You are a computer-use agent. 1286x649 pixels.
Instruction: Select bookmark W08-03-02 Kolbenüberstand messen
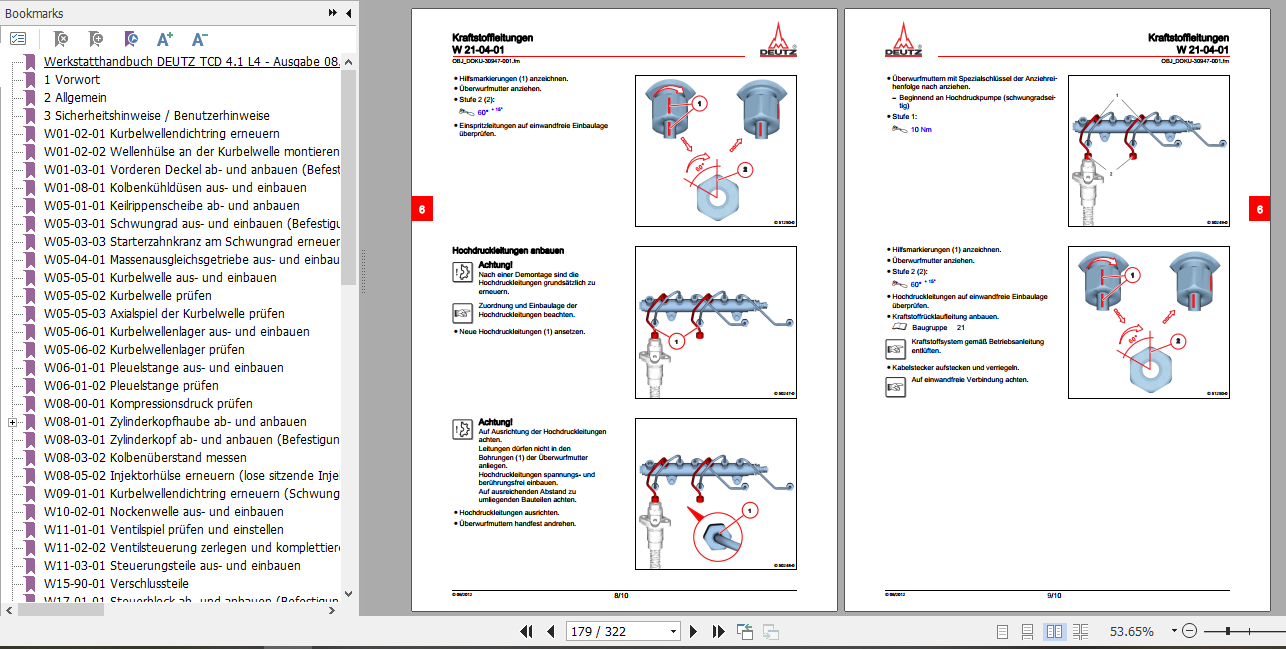[x=145, y=457]
